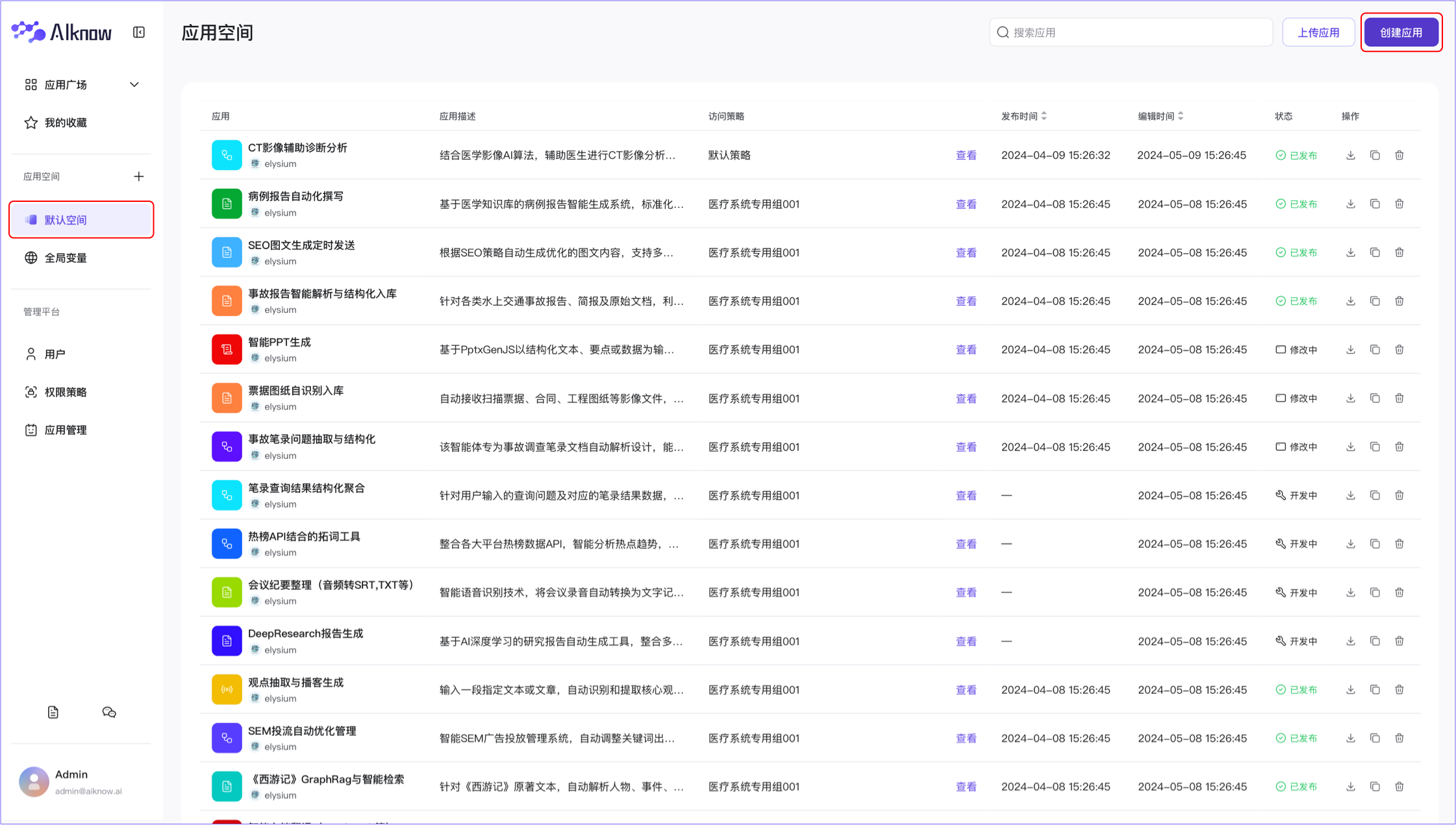Click the 观点抽取与播客生成 app icon
This screenshot has height=825, width=1456.
coord(227,689)
